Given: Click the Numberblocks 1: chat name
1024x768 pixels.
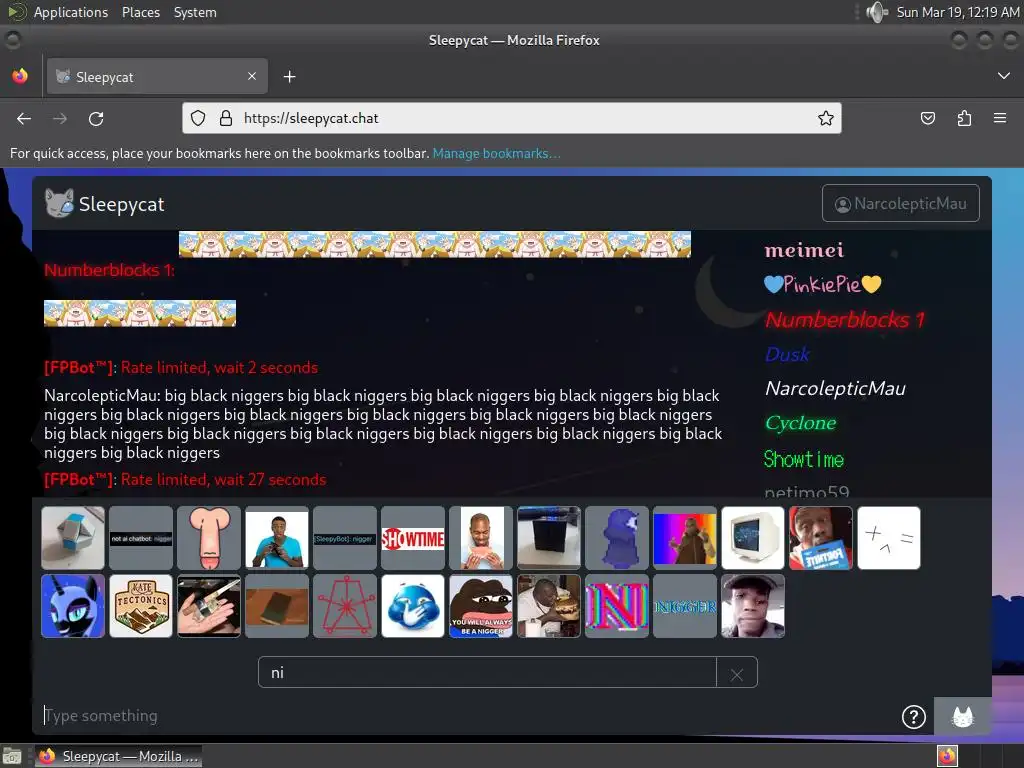Looking at the screenshot, I should [x=109, y=270].
